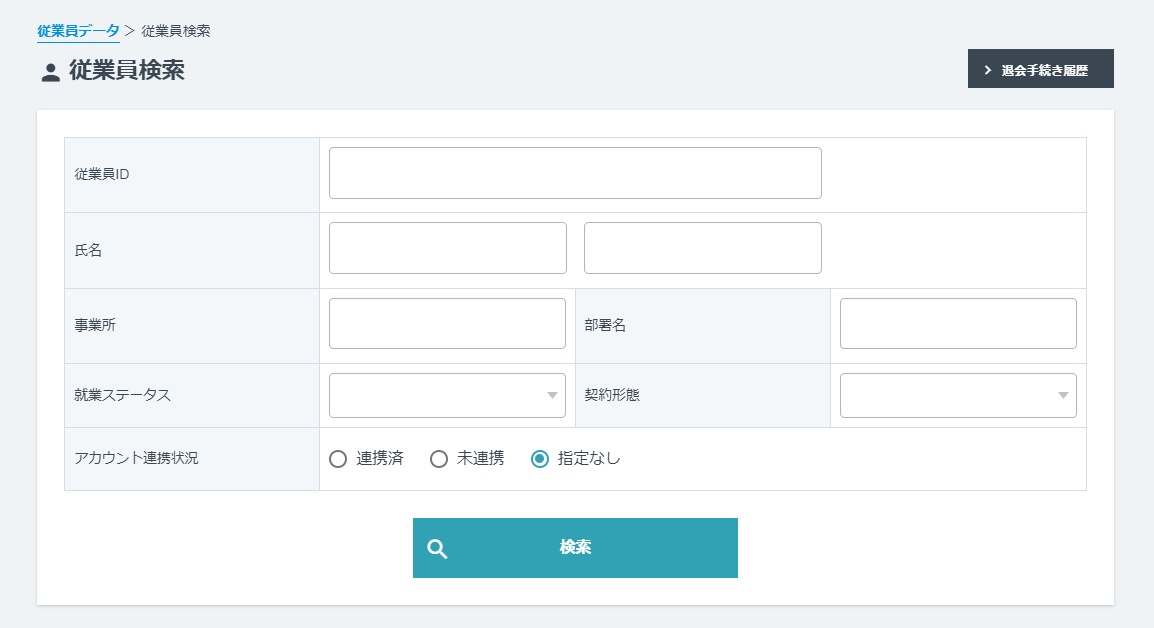The image size is (1154, 628).
Task: Click the chevron icon on 退会手続き履歴
Action: [988, 71]
